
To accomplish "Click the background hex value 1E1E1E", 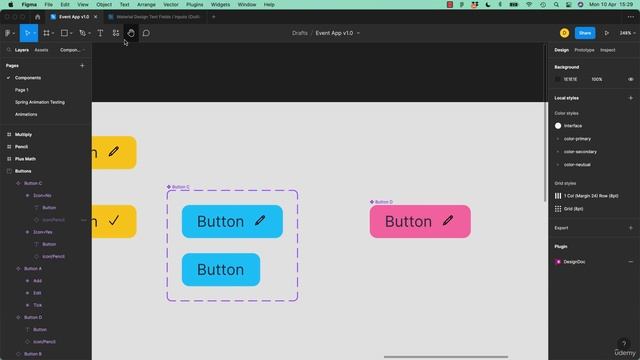I will 570,79.
